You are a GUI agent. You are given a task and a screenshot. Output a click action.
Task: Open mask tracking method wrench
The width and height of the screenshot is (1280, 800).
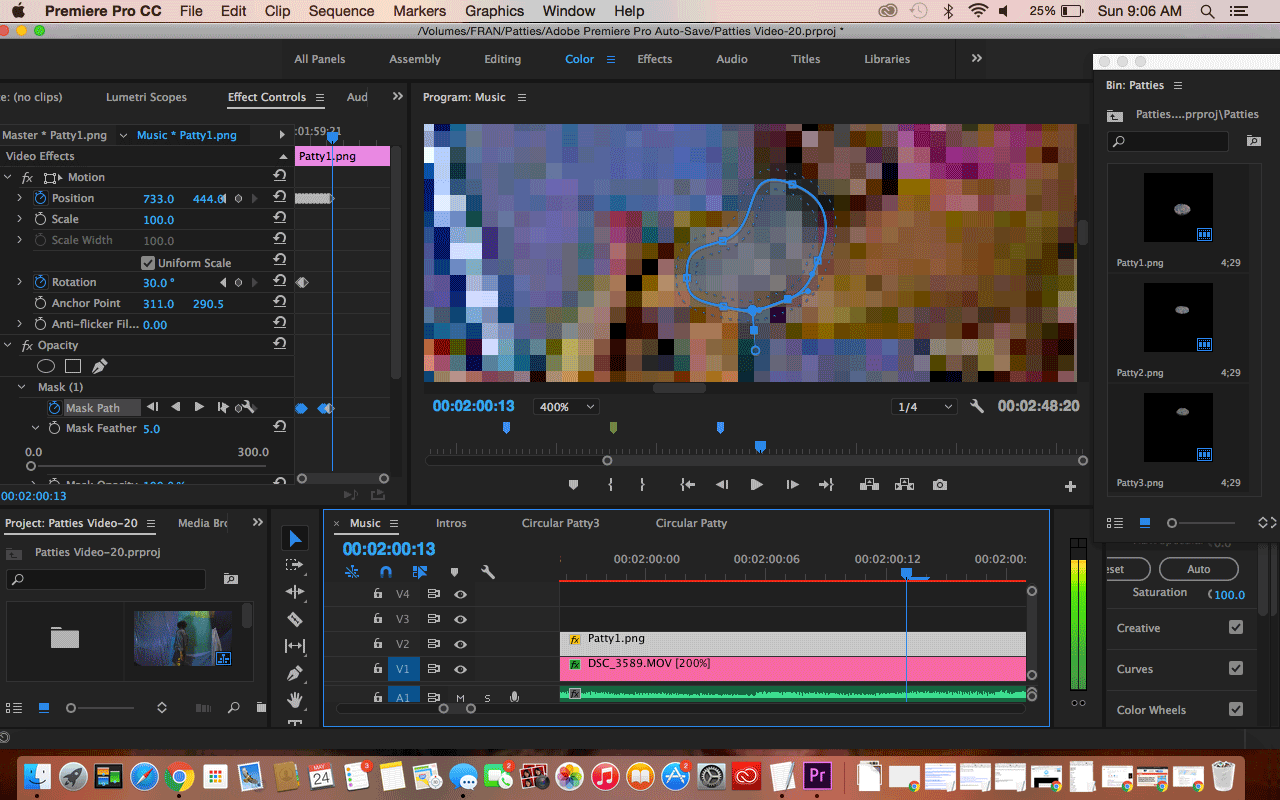(x=248, y=408)
